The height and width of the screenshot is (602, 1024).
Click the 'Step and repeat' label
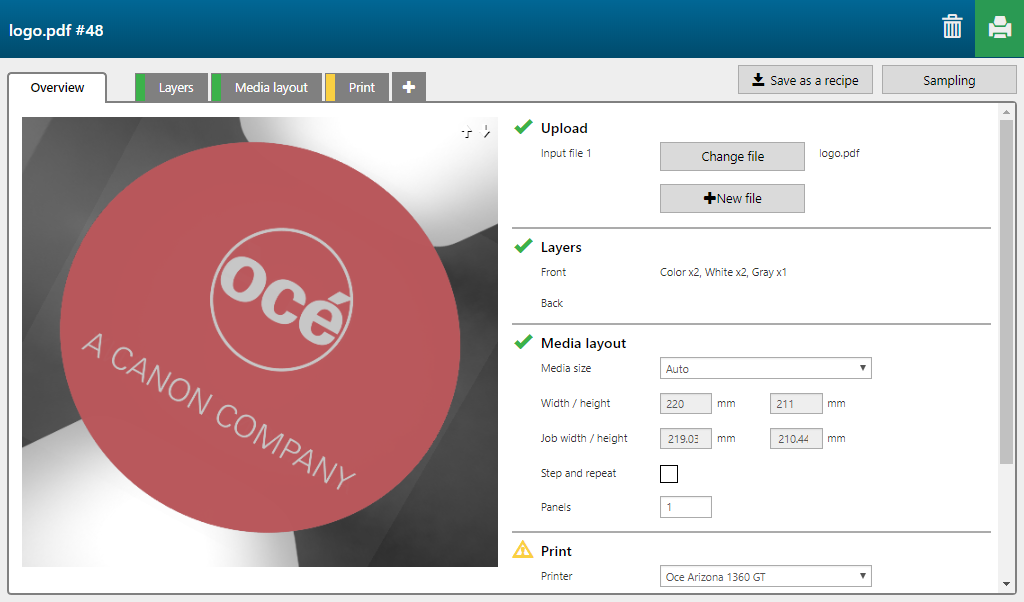pos(578,473)
